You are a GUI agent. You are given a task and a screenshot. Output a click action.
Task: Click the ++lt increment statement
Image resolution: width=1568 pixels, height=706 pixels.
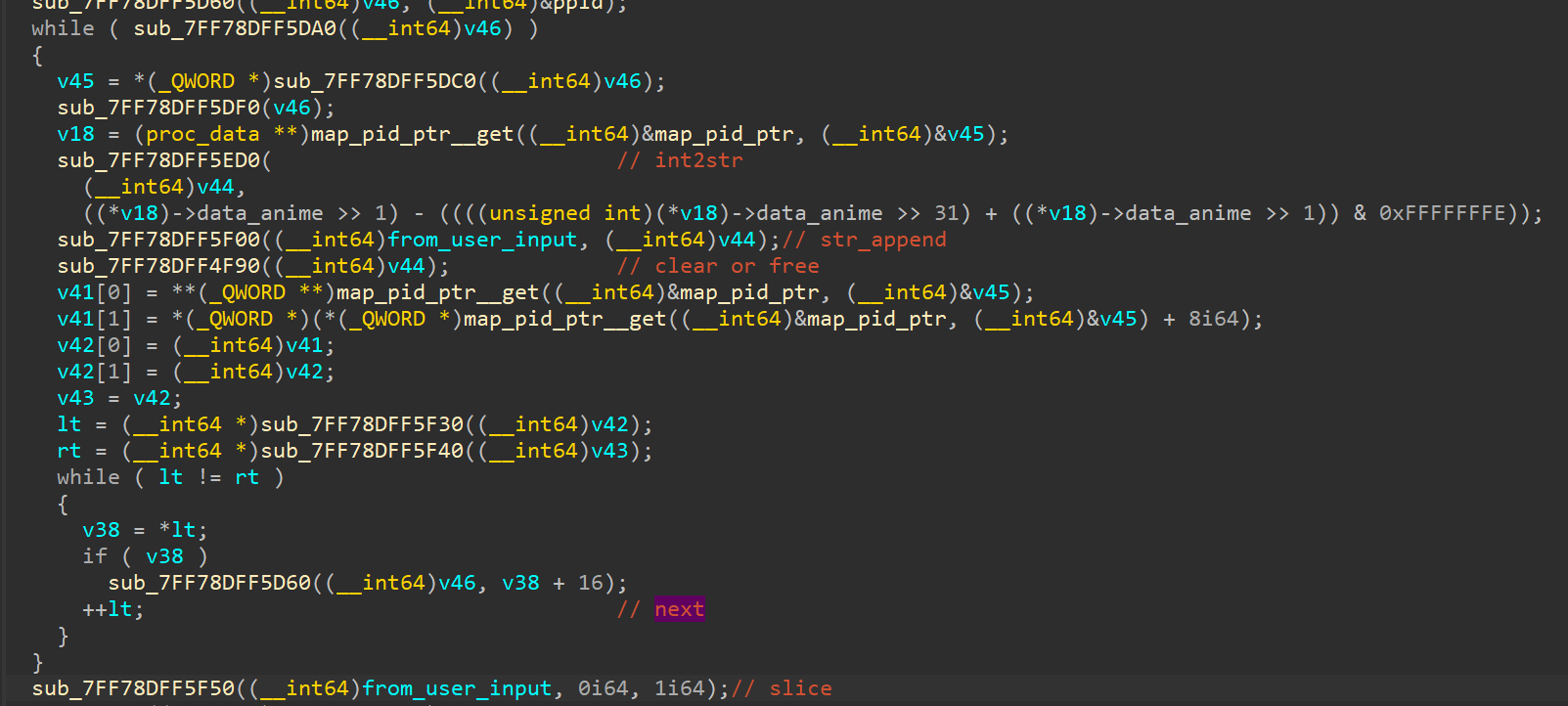point(113,609)
